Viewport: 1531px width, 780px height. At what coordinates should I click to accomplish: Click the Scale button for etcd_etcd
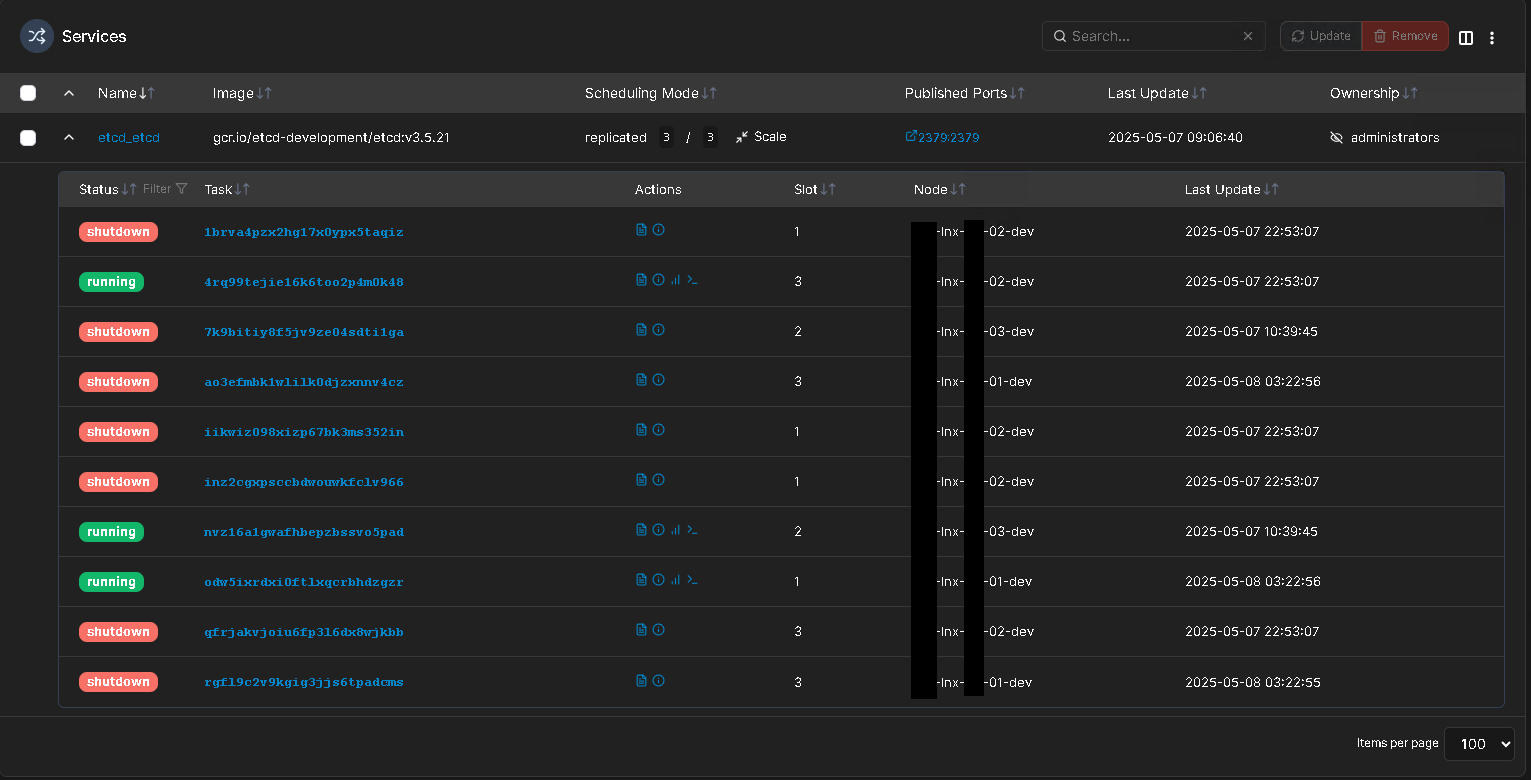tap(761, 137)
